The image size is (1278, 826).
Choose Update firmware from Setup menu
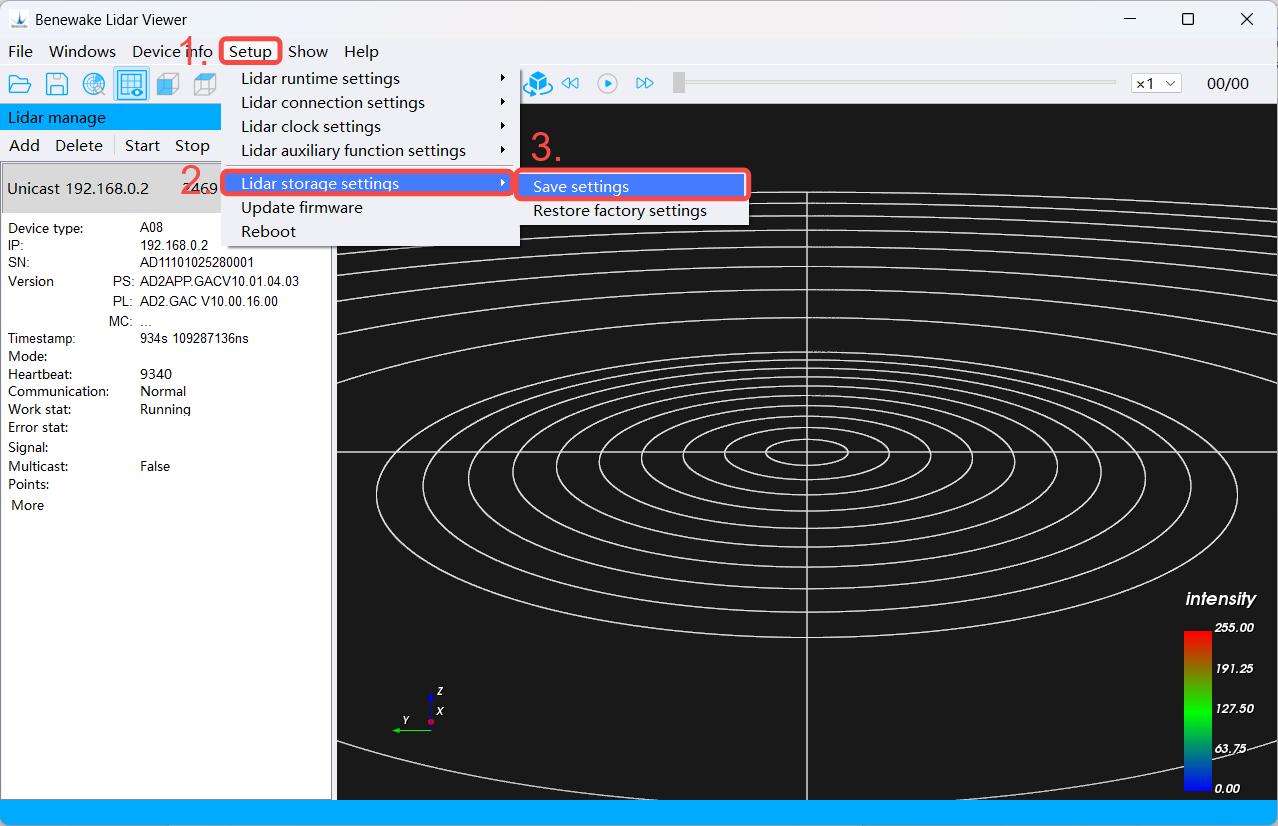370,207
